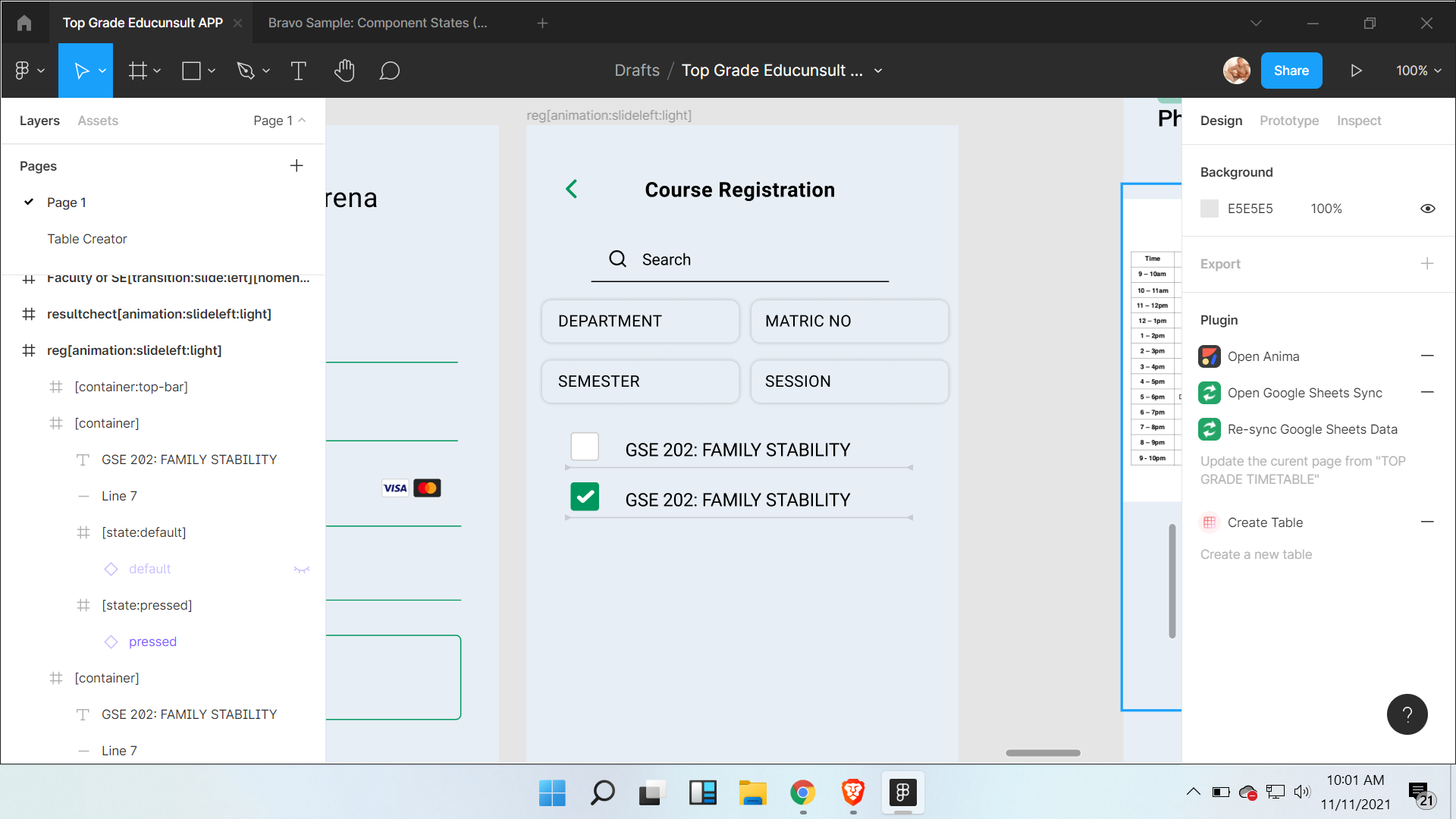Toggle background color visibility eye
Screen dimensions: 1456x819
(1428, 209)
